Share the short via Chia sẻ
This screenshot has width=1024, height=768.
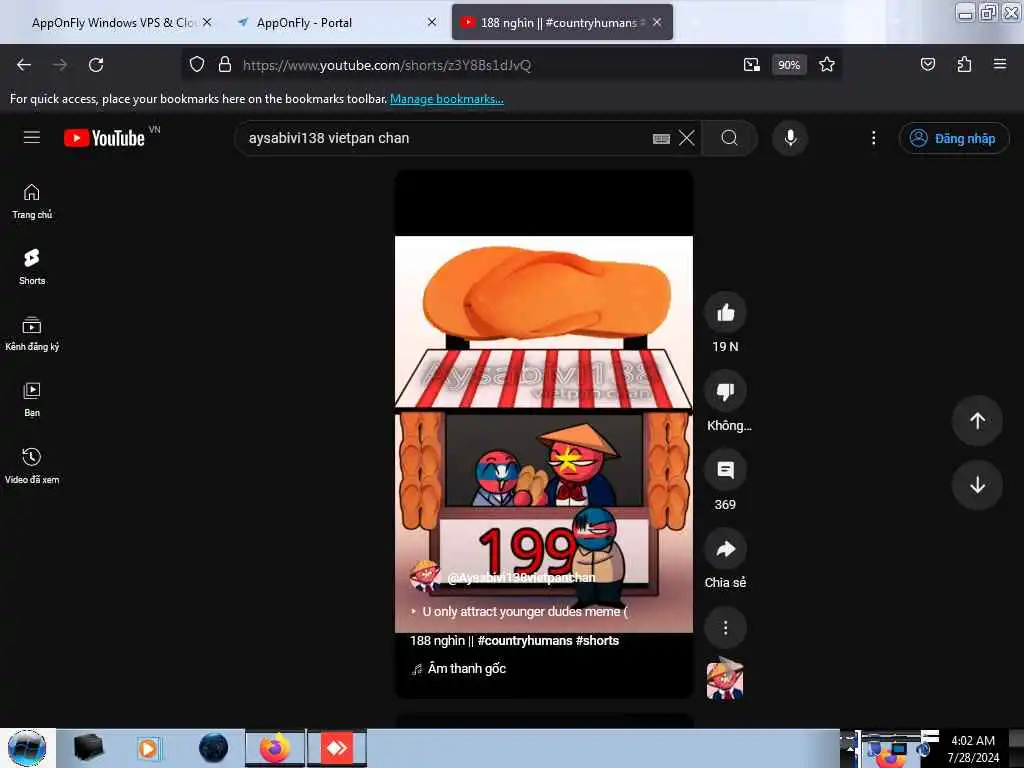[726, 549]
